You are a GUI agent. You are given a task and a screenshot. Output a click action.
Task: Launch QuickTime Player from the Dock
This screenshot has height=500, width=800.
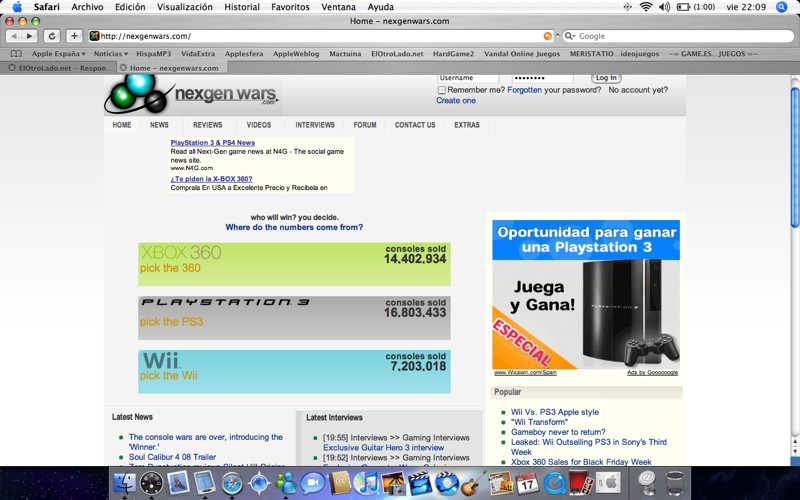[x=554, y=482]
